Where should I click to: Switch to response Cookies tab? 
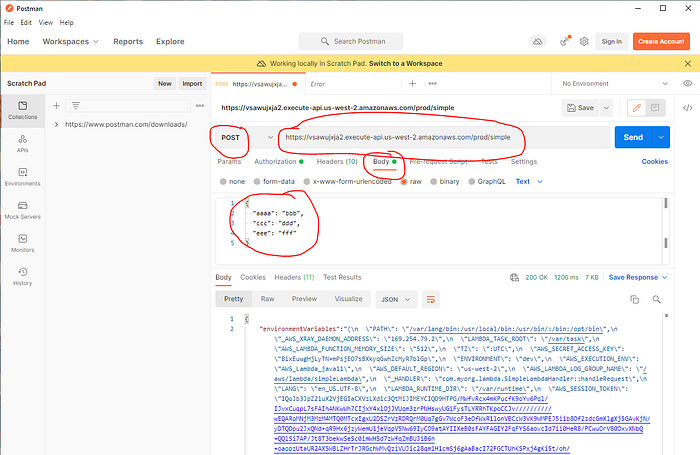253,277
